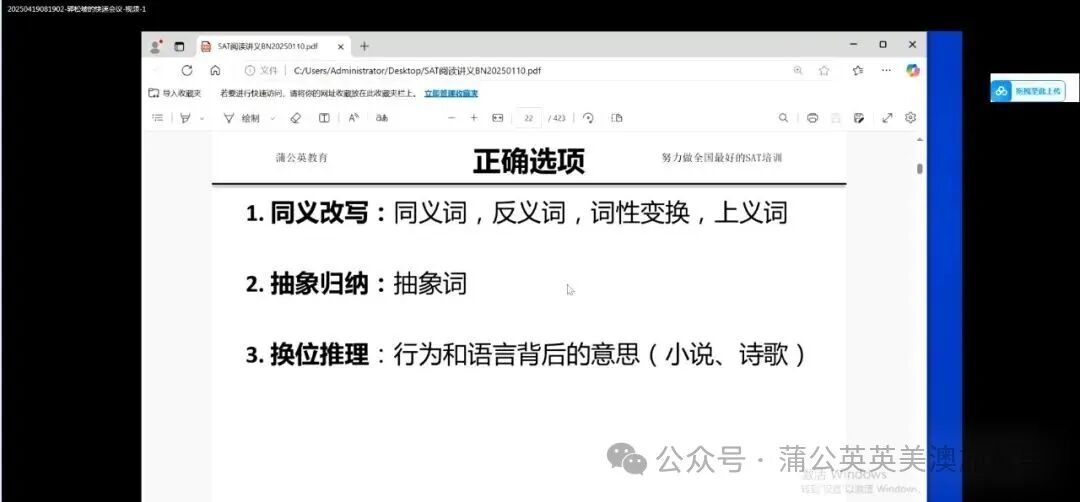
Task: View the 文件 site information icon
Action: coord(249,70)
